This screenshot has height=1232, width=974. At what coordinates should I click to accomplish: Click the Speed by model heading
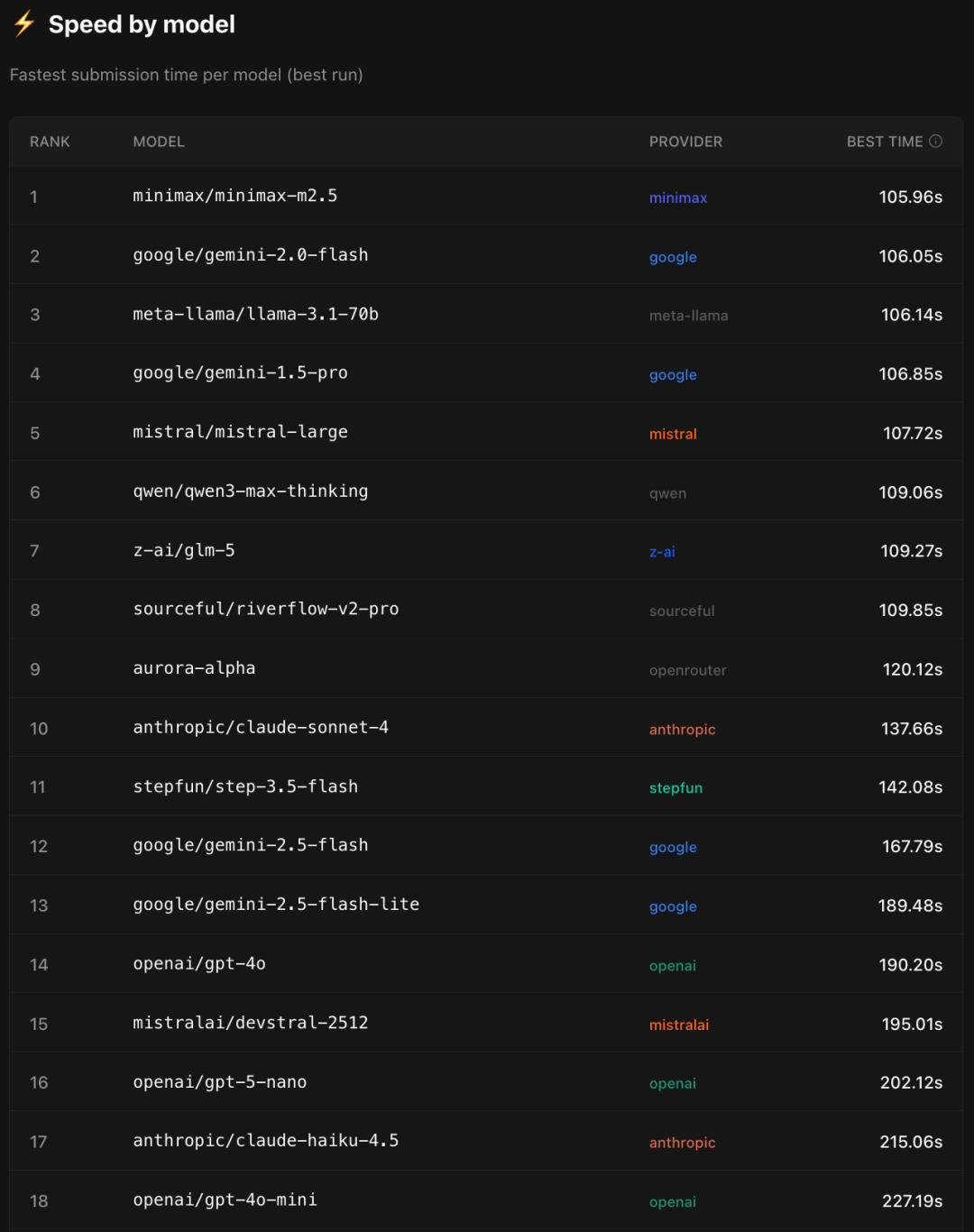[x=142, y=24]
